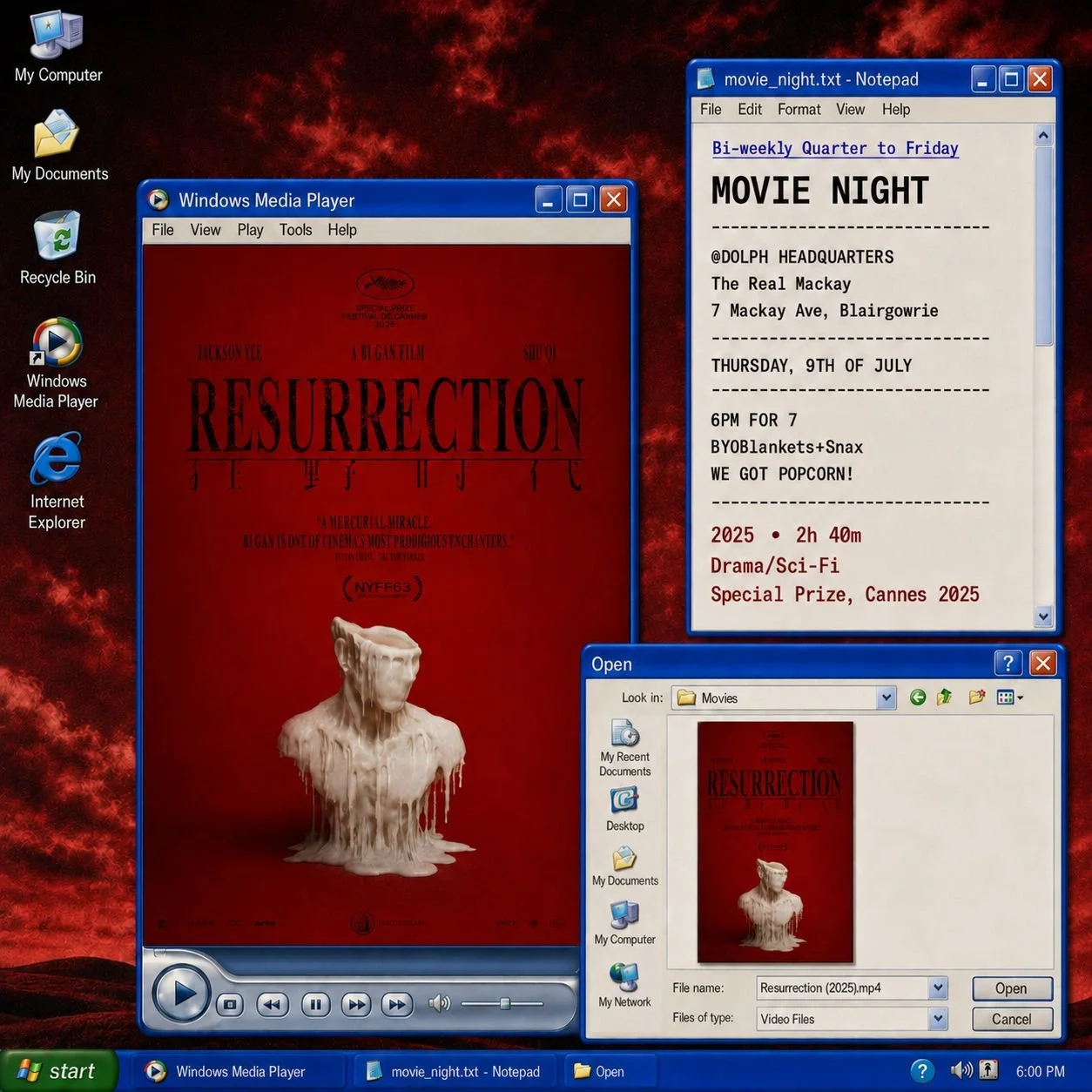Switch to movie_night.txt Notepad taskbar button
This screenshot has width=1092, height=1092.
pos(454,1072)
